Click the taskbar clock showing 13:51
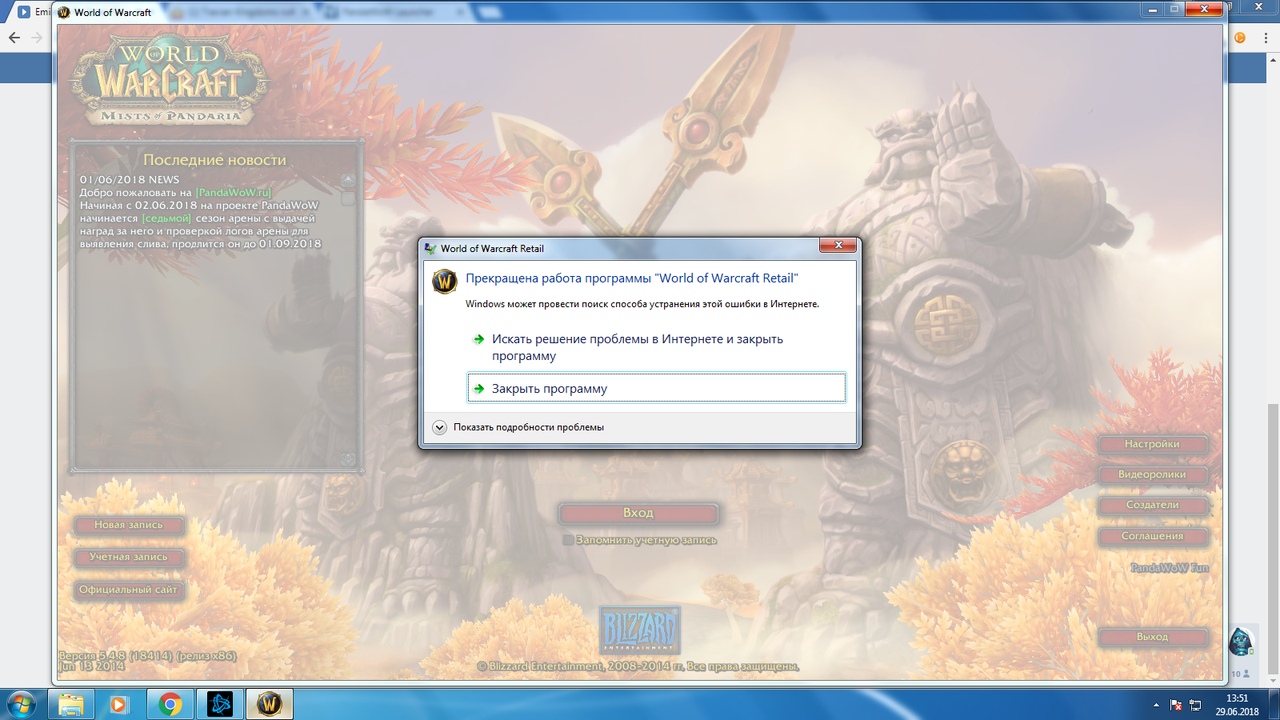Image resolution: width=1280 pixels, height=720 pixels. point(1237,704)
